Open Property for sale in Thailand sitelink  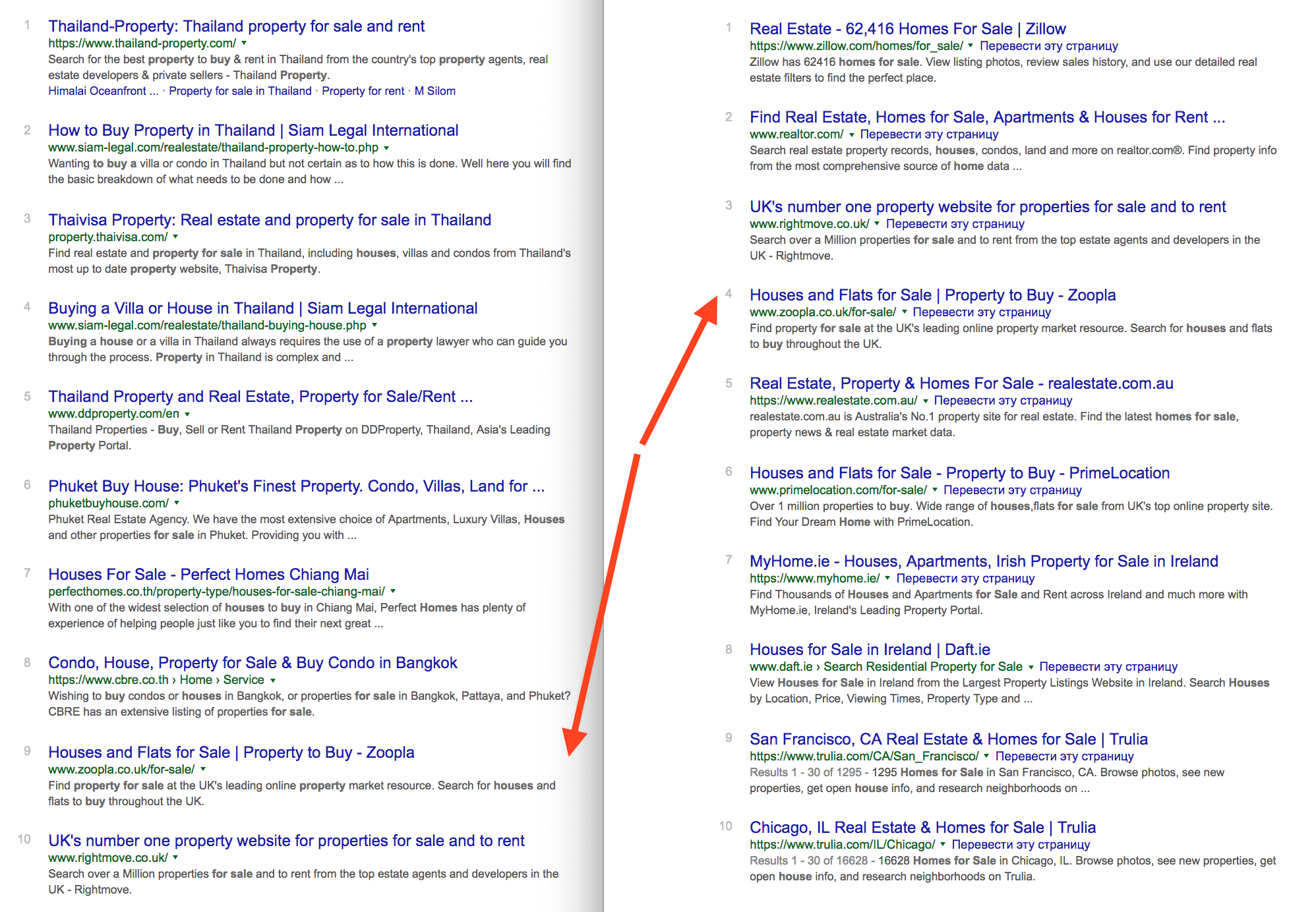(x=240, y=91)
